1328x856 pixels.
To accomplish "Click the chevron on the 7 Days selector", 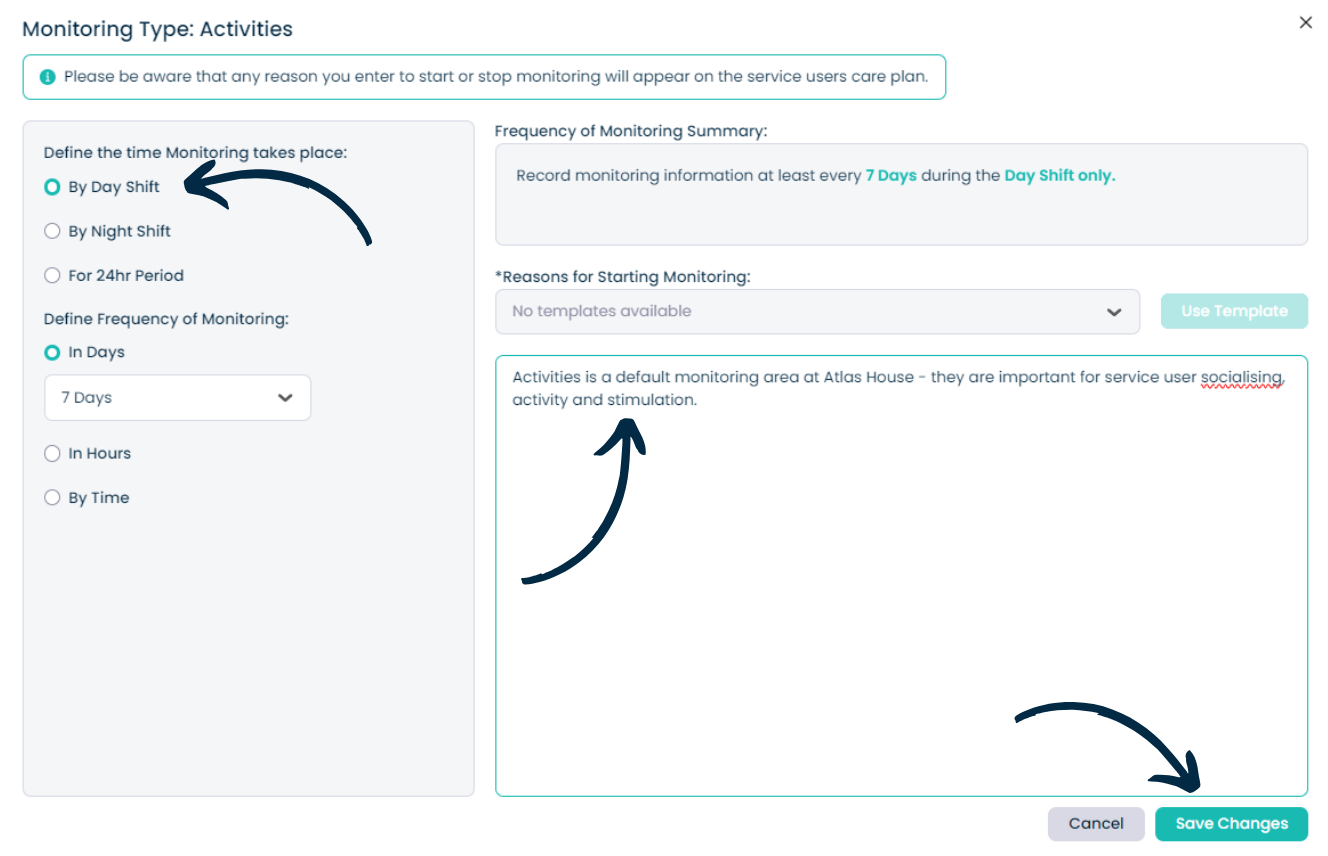I will tap(285, 397).
